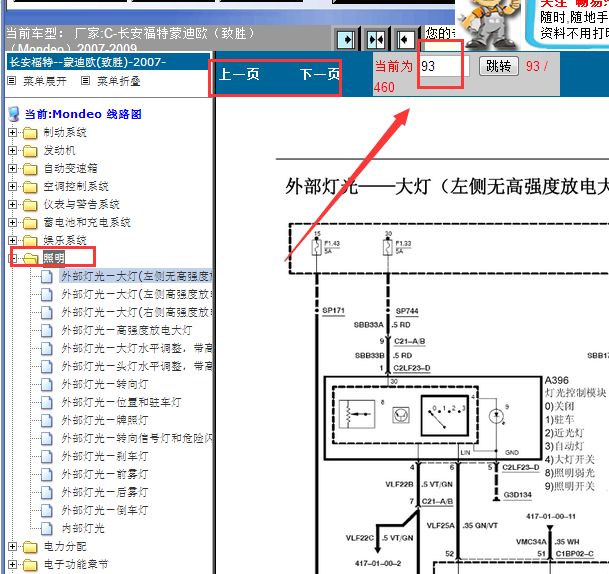Click the page icon for 外部灯光一刹车灯
The height and width of the screenshot is (574, 609).
pyautogui.click(x=47, y=456)
